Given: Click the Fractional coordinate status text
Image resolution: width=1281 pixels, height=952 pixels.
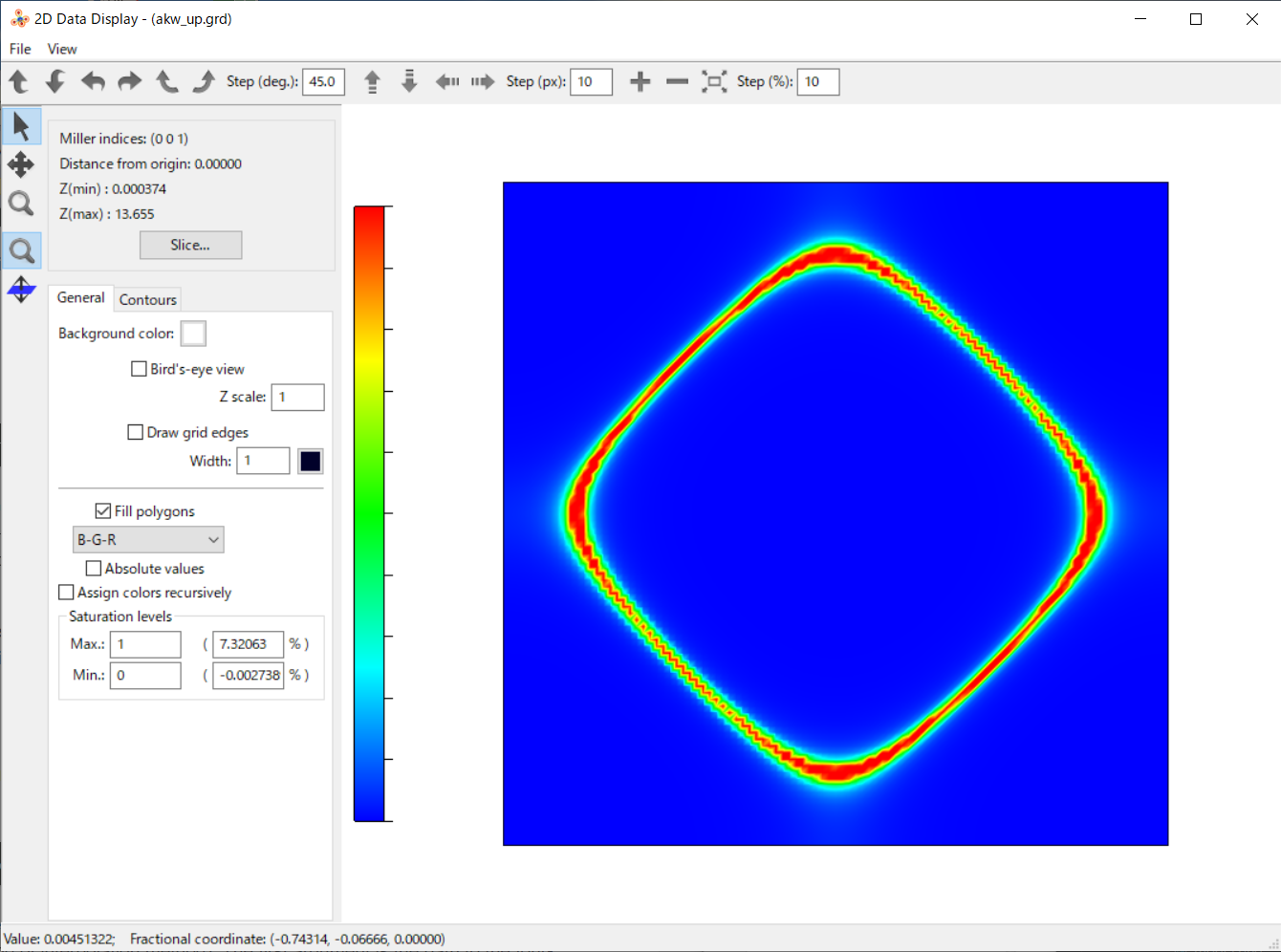Looking at the screenshot, I should 288,940.
